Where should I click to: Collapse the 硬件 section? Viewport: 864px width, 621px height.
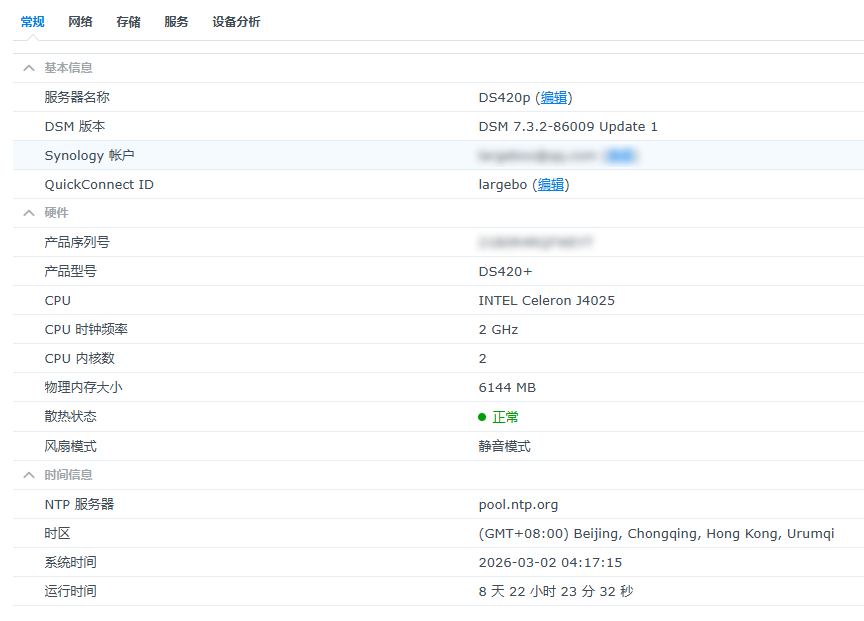click(29, 213)
